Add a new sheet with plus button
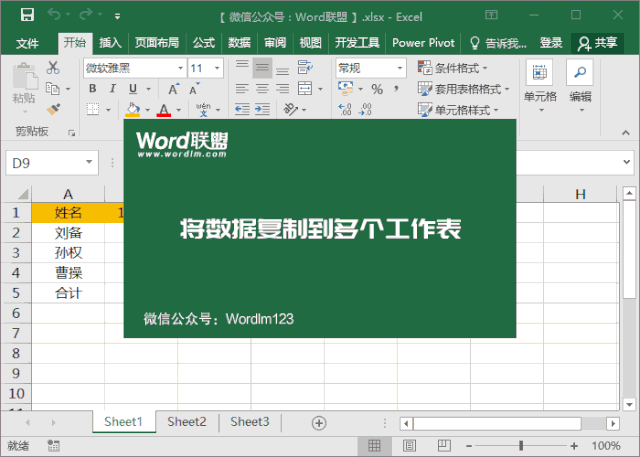The image size is (640, 457). point(319,423)
